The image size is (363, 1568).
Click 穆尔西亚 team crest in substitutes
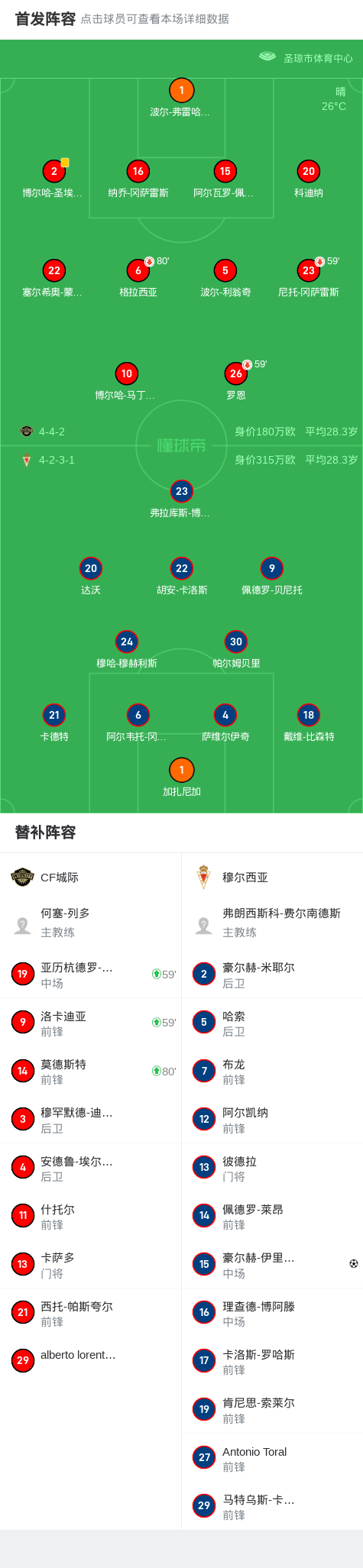[x=203, y=877]
